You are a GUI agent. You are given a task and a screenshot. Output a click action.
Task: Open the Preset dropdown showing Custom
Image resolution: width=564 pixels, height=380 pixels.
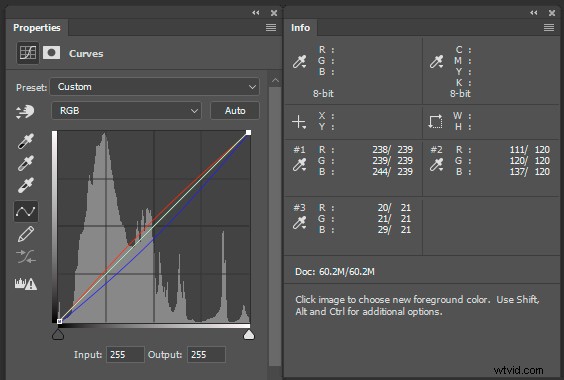point(155,87)
